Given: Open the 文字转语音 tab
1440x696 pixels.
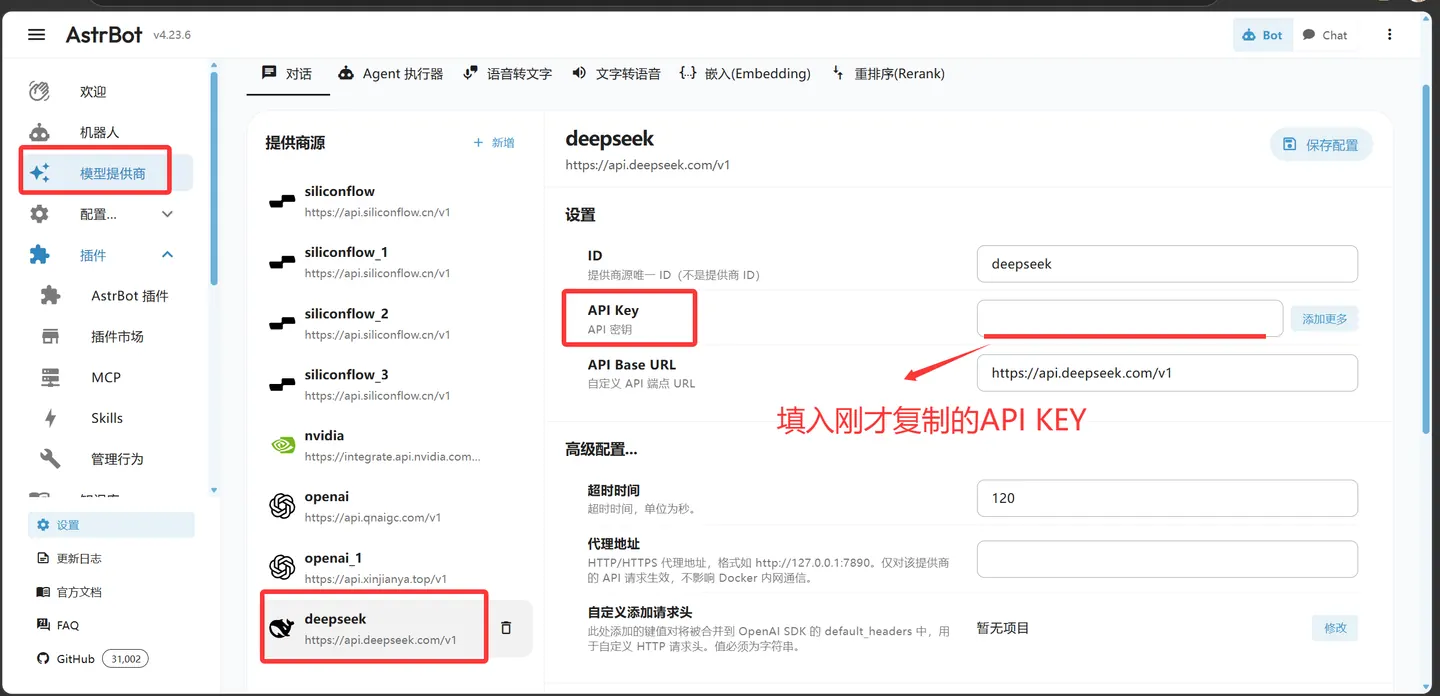Looking at the screenshot, I should pos(616,73).
